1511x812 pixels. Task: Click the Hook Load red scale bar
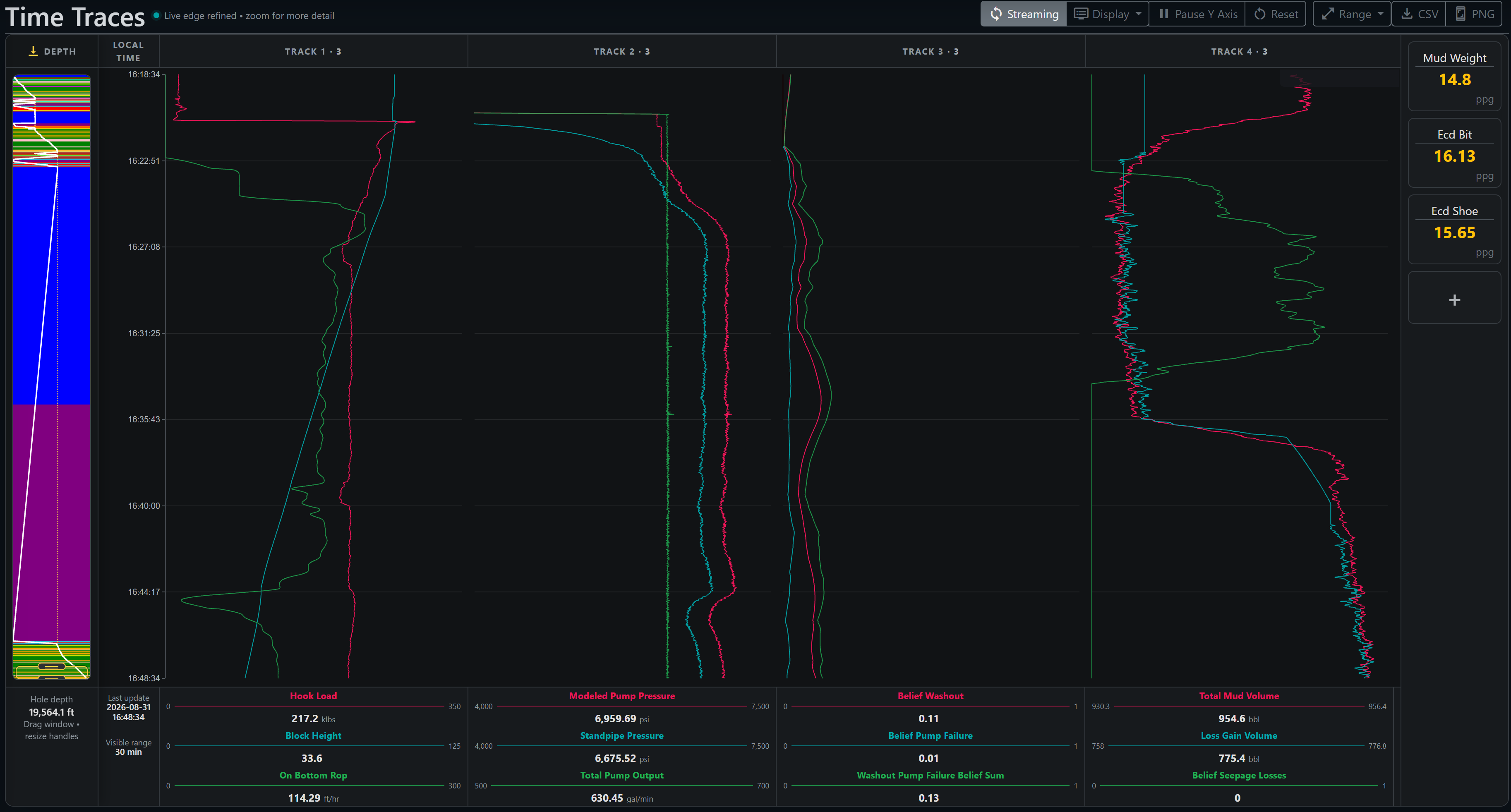click(x=309, y=707)
